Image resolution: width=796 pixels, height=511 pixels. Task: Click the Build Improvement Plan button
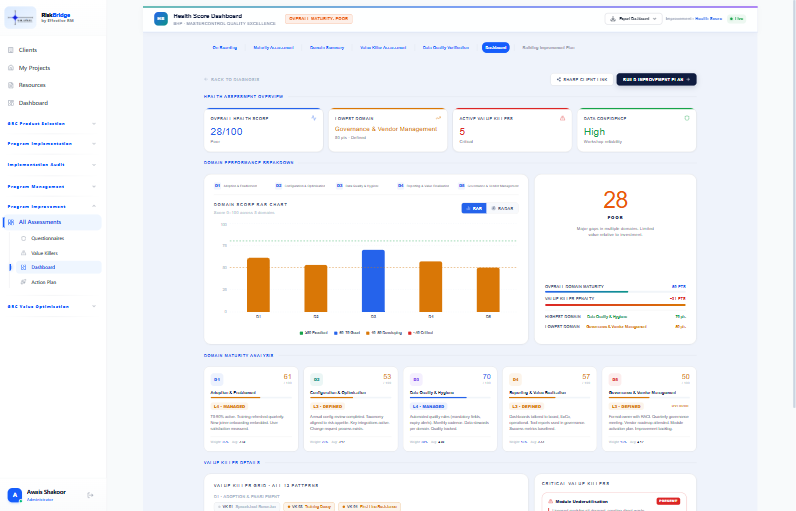656,80
